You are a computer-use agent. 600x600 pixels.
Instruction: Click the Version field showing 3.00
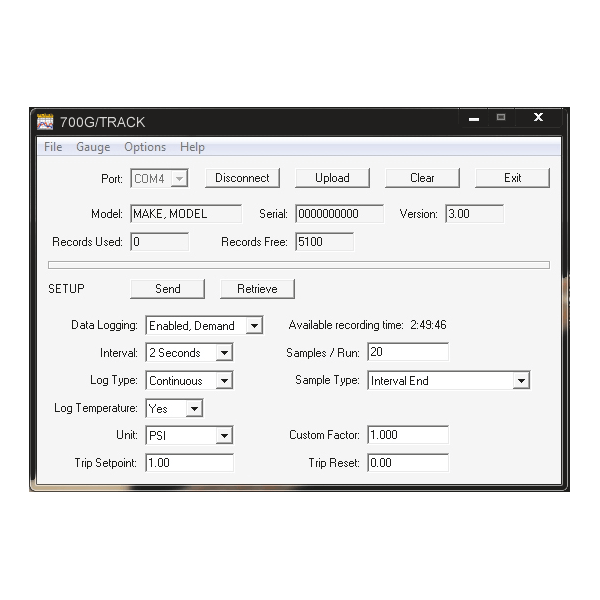coord(474,214)
